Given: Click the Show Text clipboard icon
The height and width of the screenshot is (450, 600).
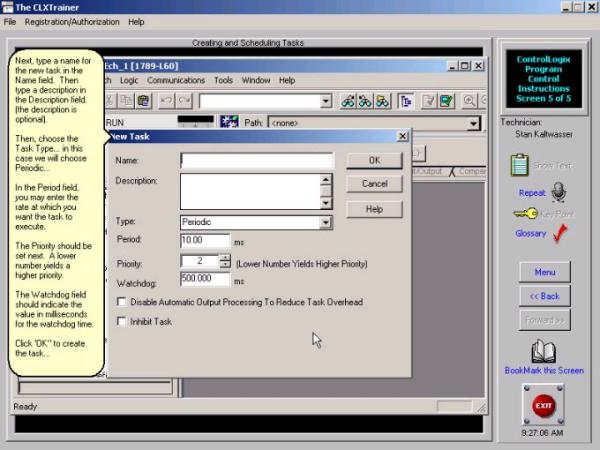Looking at the screenshot, I should click(520, 165).
